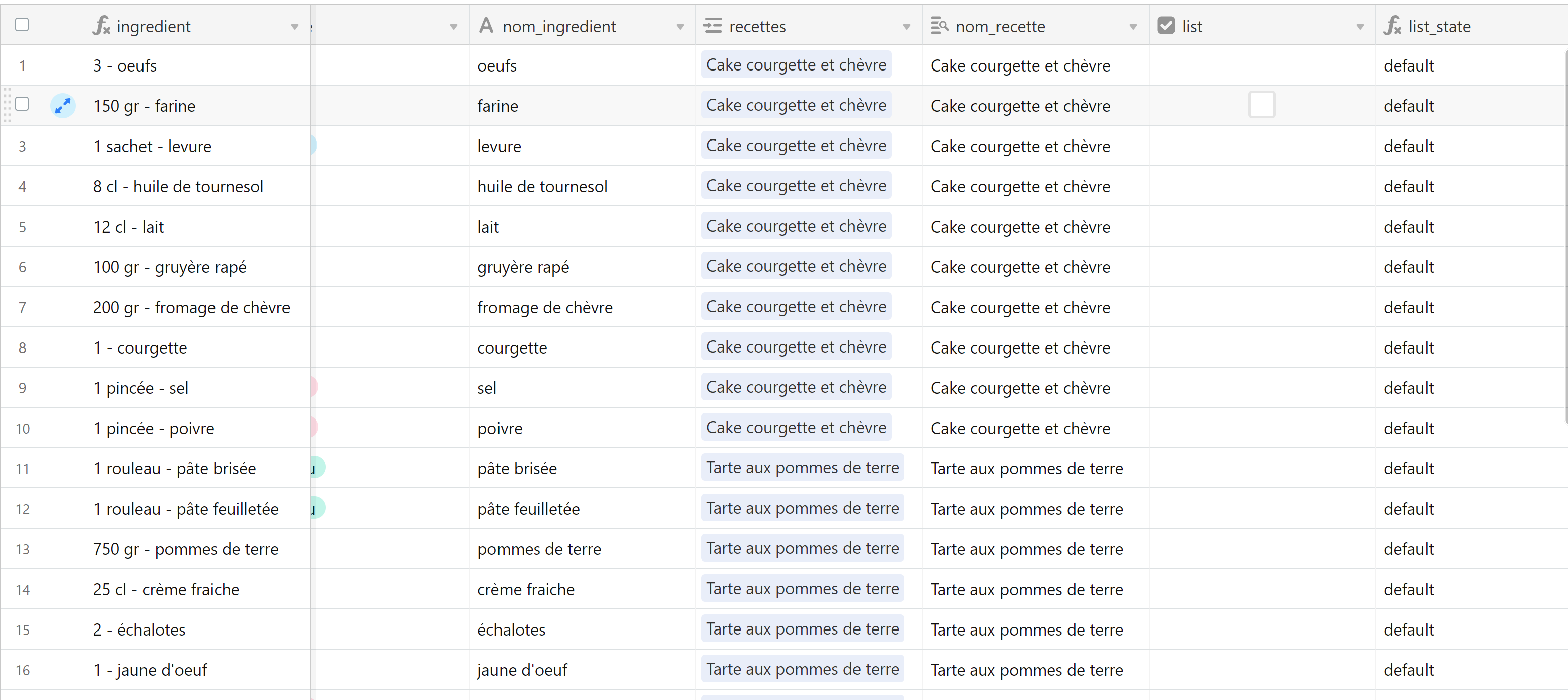Open the list column dropdown arrow
Image resolution: width=1568 pixels, height=700 pixels.
[x=1359, y=27]
